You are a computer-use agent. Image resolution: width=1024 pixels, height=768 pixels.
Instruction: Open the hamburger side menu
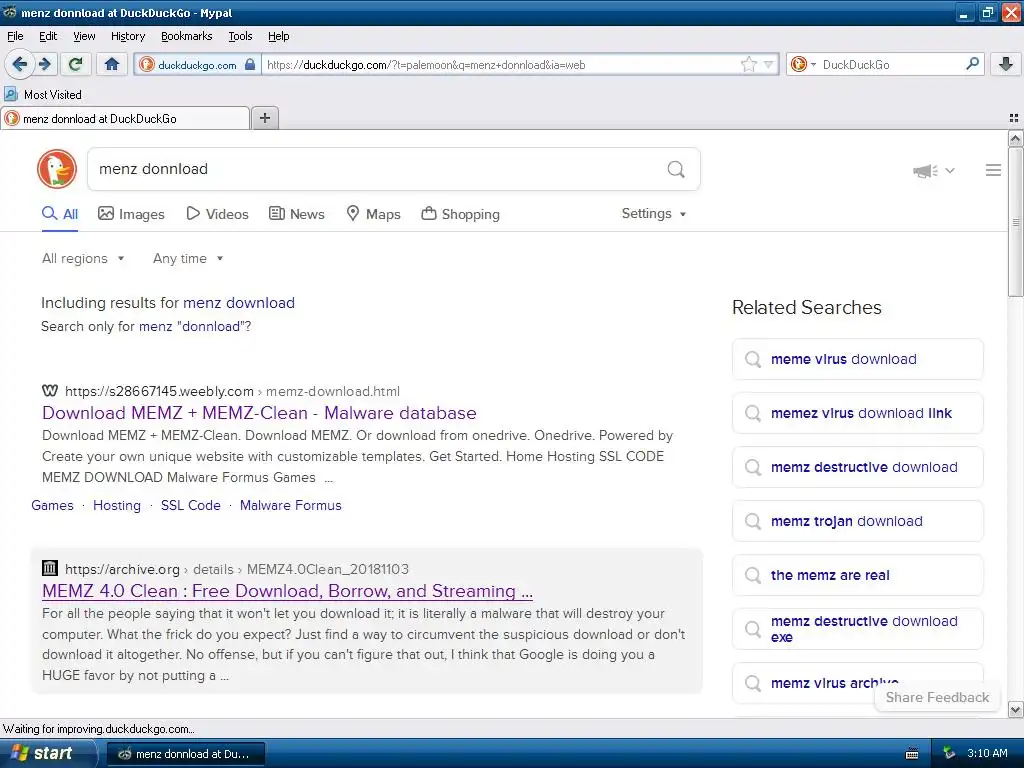[993, 170]
